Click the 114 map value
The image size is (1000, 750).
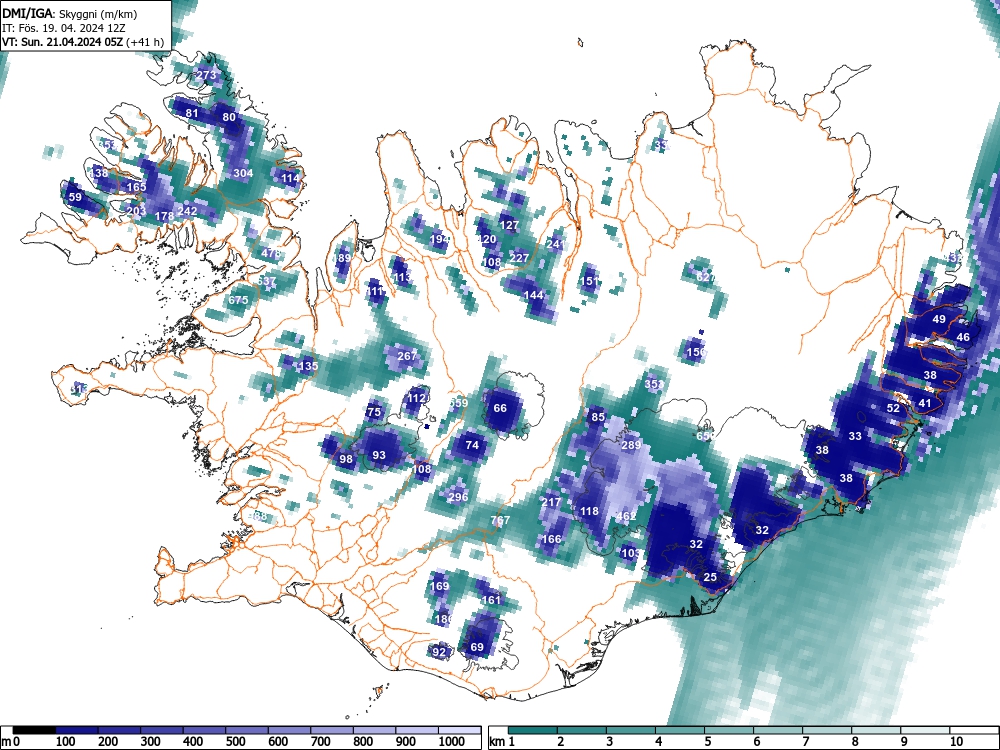(x=290, y=179)
